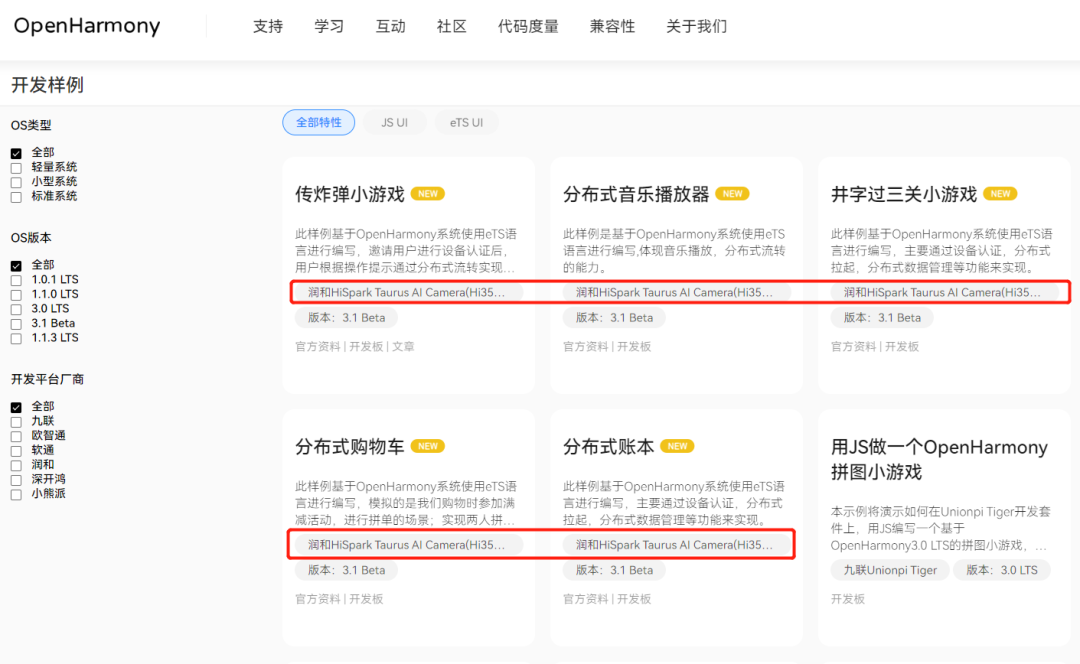Open the 井字过三关小游戏 sample title
The width and height of the screenshot is (1080, 664).
pos(904,194)
